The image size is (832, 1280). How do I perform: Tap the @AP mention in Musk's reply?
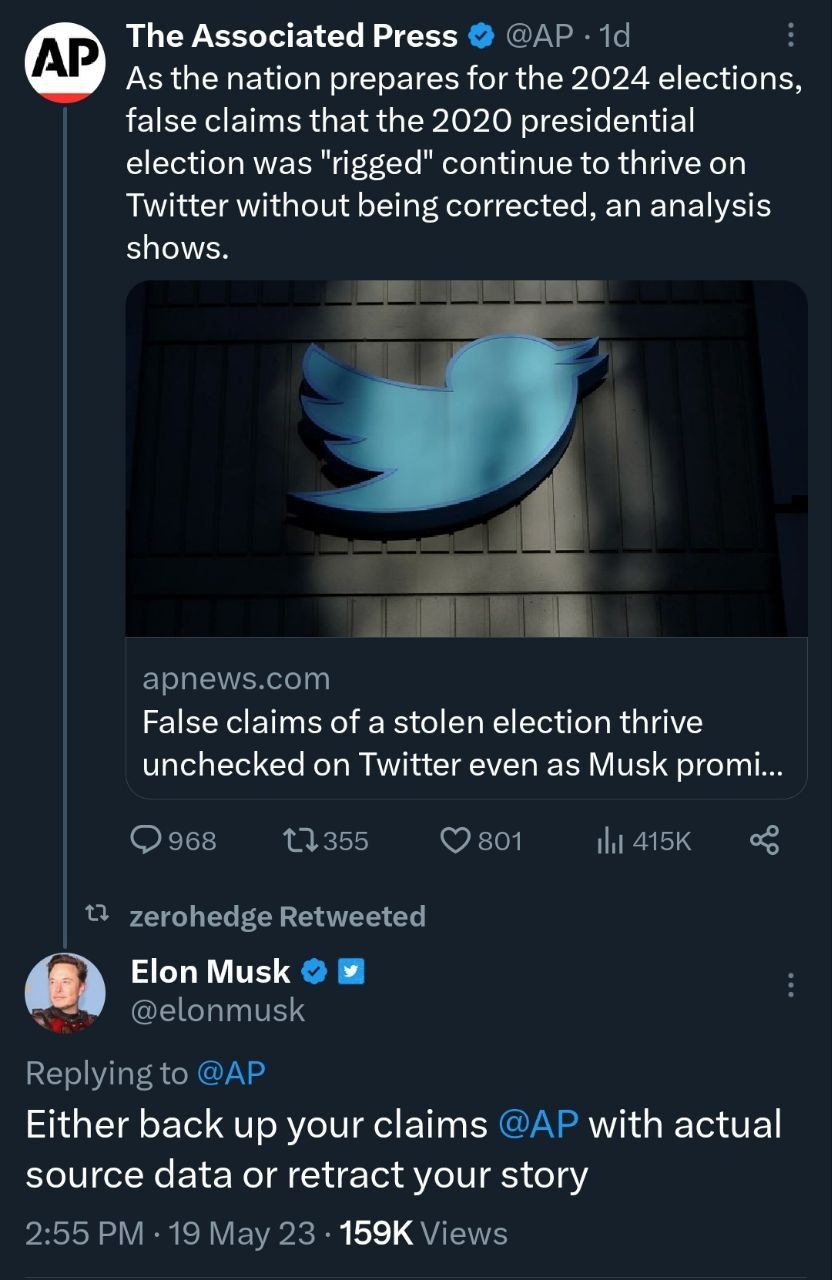pos(537,1124)
